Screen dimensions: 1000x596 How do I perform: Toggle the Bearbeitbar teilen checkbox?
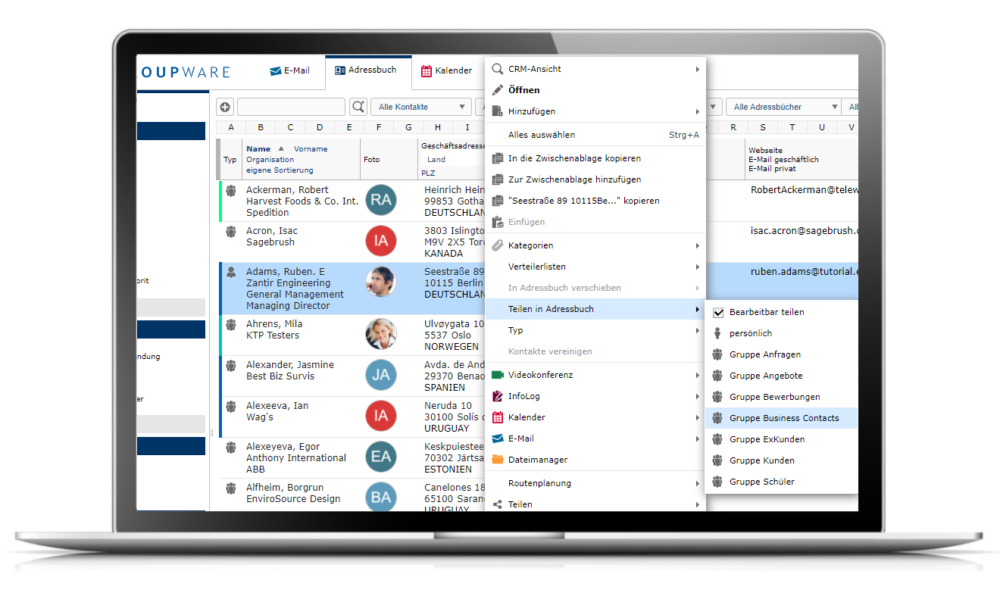(x=718, y=312)
